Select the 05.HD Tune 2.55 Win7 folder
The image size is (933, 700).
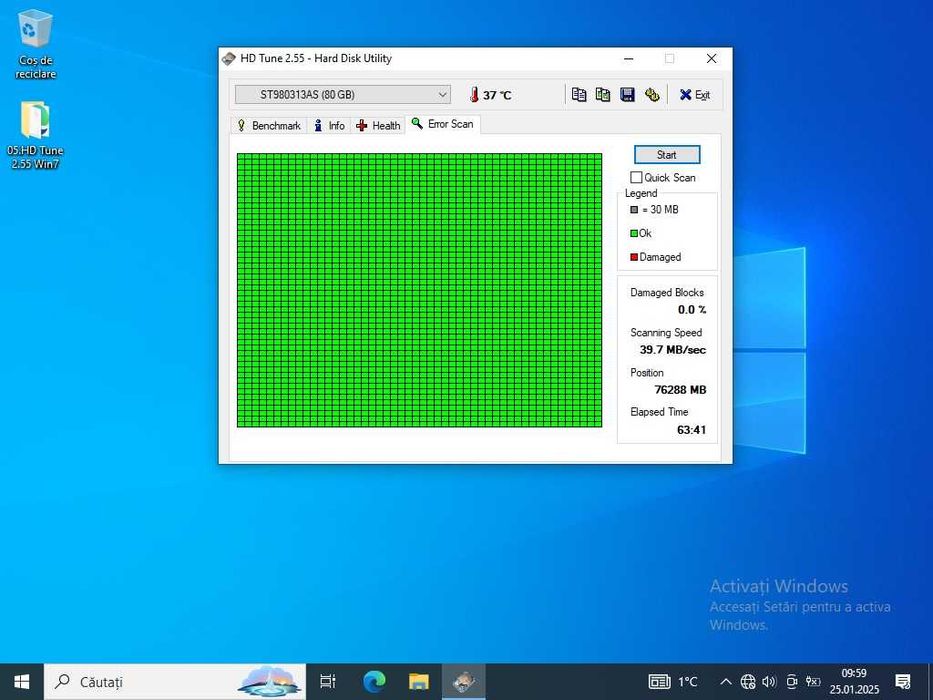point(35,136)
